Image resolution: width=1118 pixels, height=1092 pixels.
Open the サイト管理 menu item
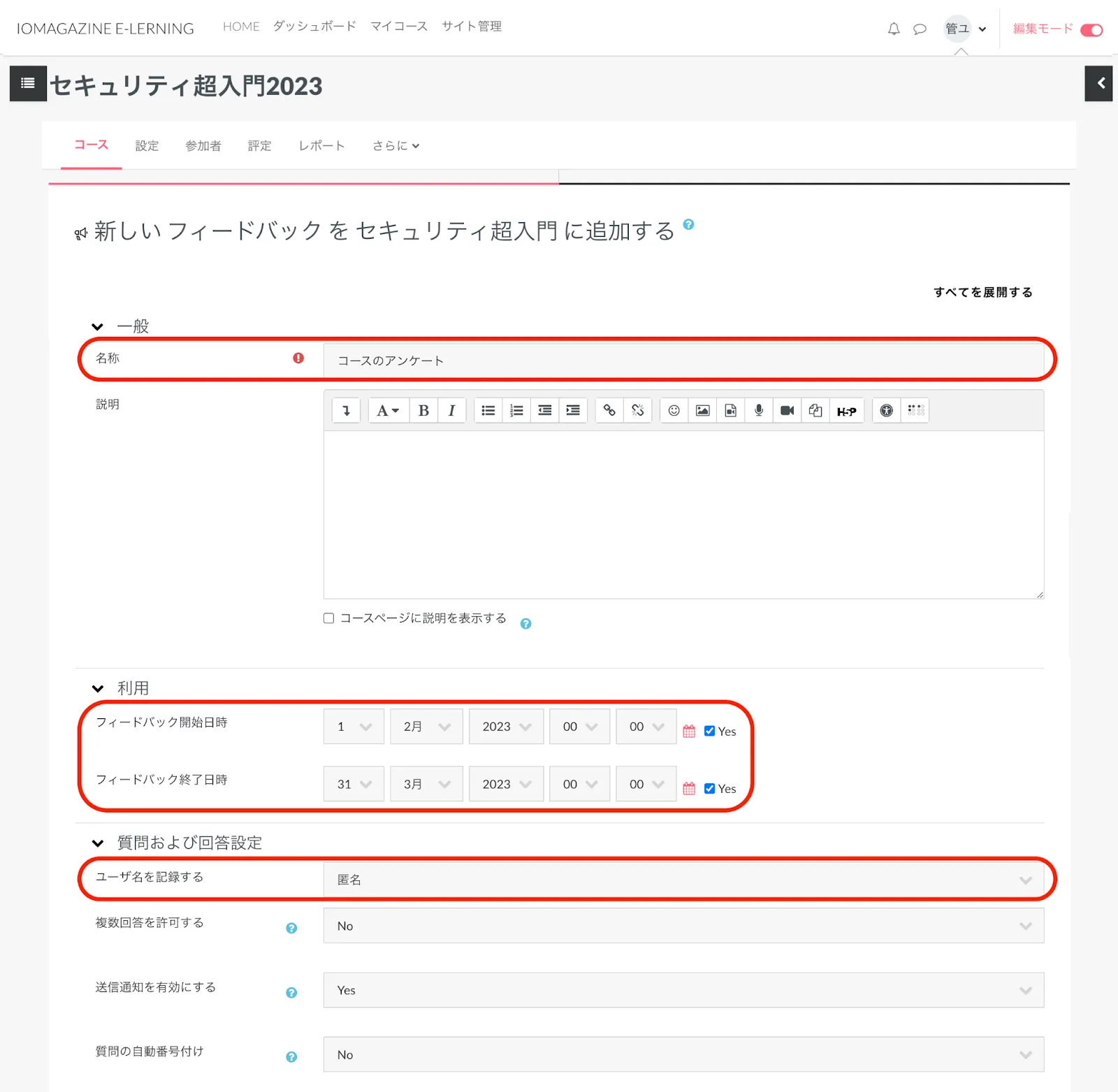[471, 27]
